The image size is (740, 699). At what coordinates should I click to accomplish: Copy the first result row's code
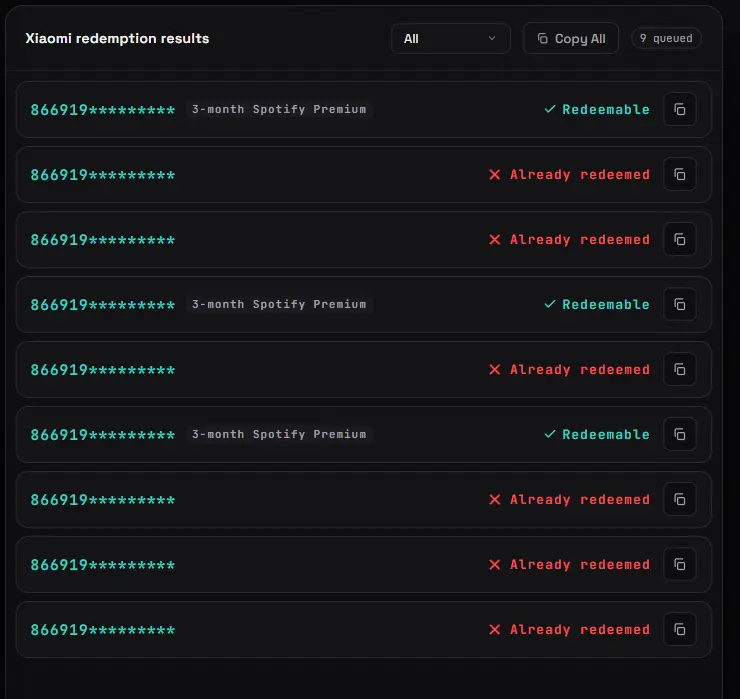pyautogui.click(x=680, y=109)
